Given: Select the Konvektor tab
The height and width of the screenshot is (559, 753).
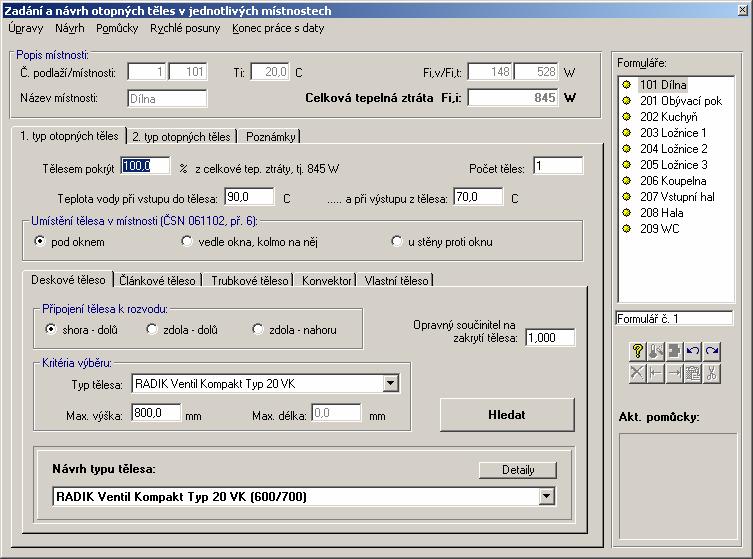Looking at the screenshot, I should 327,281.
